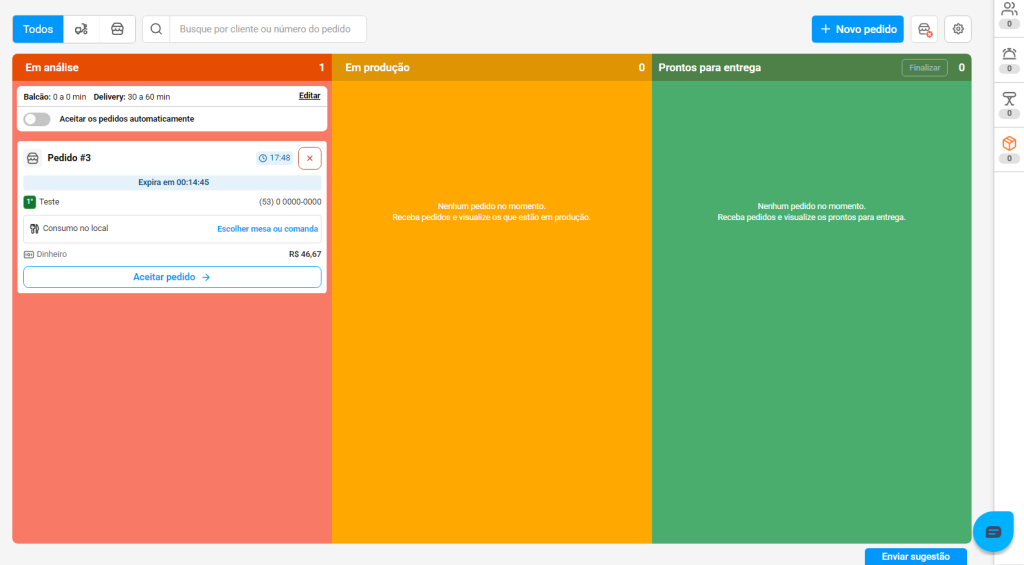Edit the Balcão and Delivery times
Screen dimensions: 1024x565
coord(309,96)
